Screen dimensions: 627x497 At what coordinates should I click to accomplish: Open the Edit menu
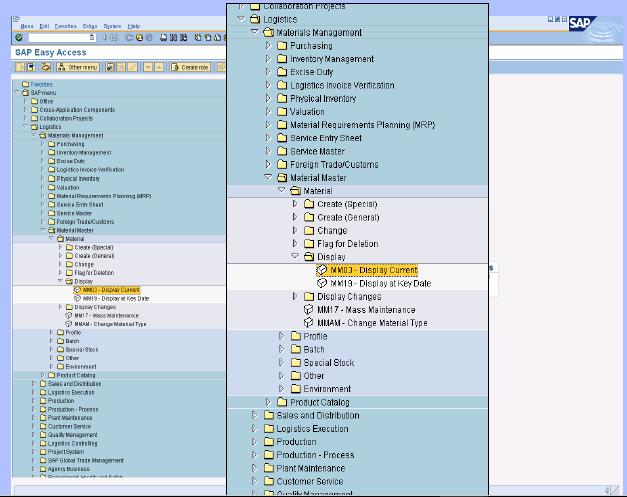coord(44,26)
